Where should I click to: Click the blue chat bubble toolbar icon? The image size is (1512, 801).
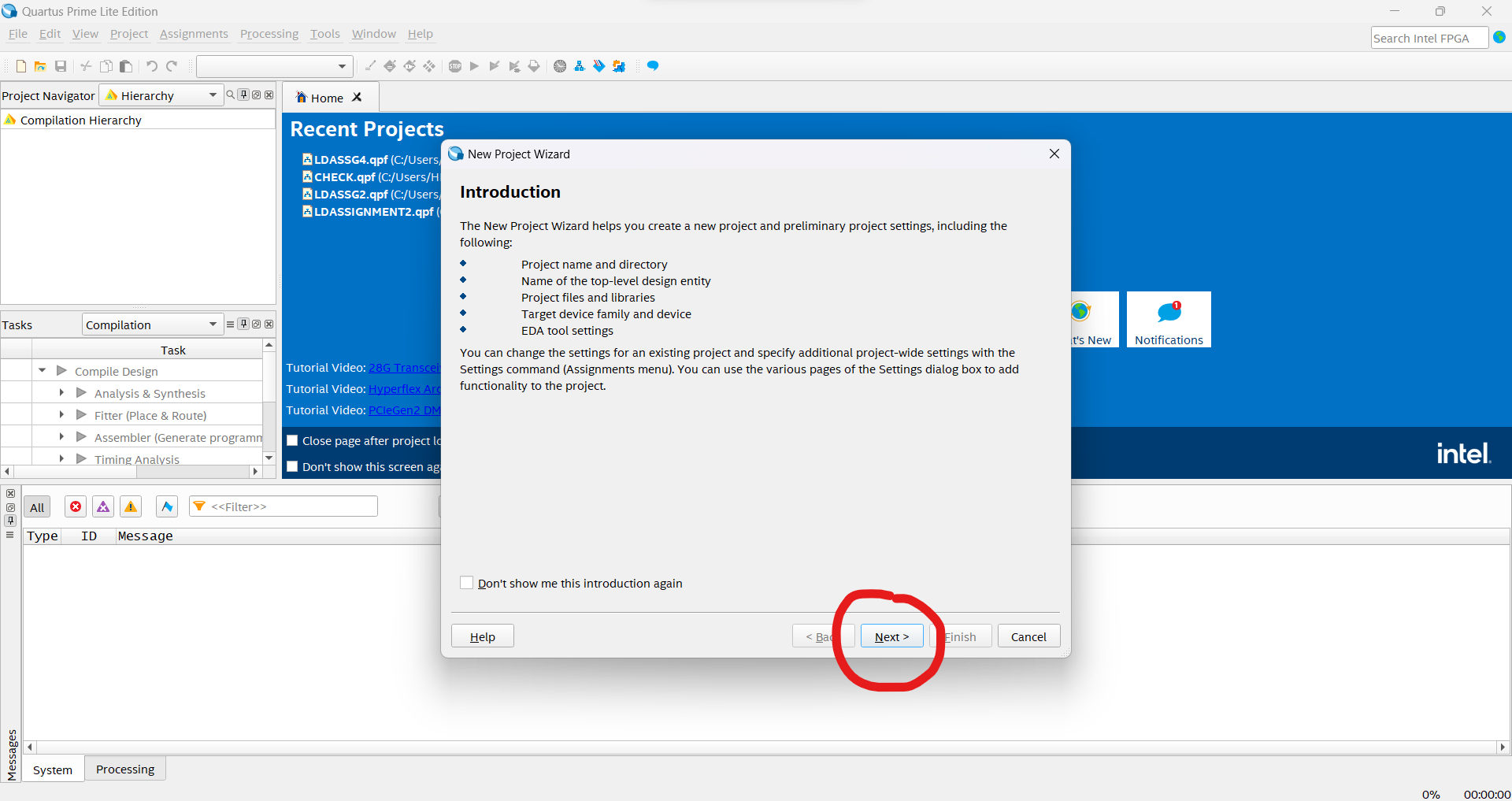[x=653, y=66]
